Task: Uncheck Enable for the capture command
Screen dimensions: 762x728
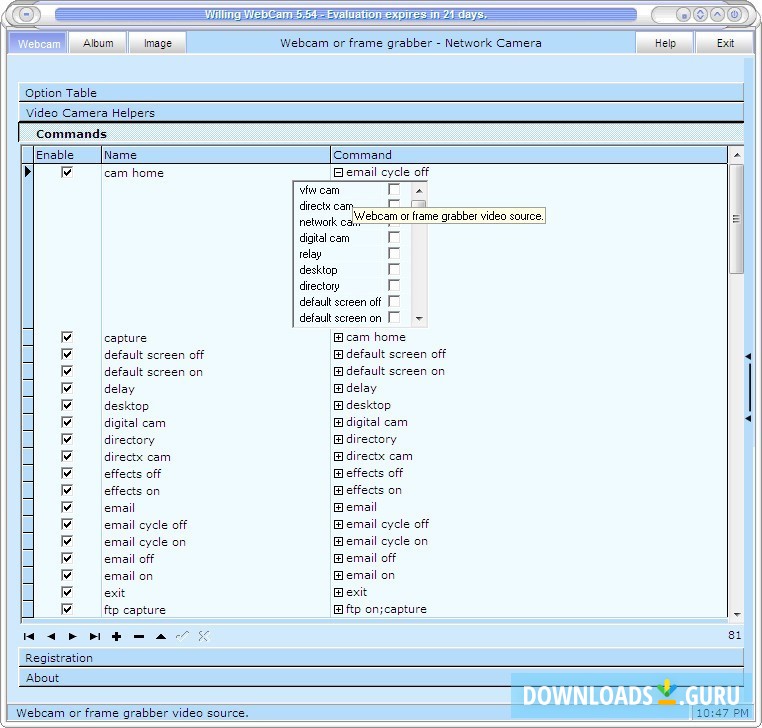Action: tap(67, 338)
